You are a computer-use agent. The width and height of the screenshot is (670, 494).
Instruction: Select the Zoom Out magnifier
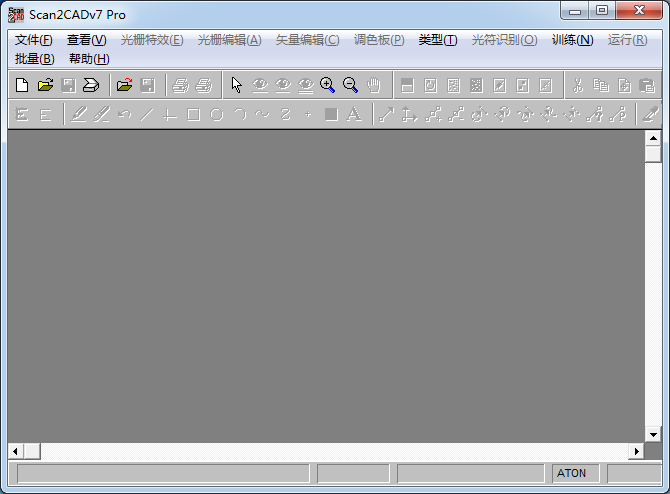(x=350, y=85)
